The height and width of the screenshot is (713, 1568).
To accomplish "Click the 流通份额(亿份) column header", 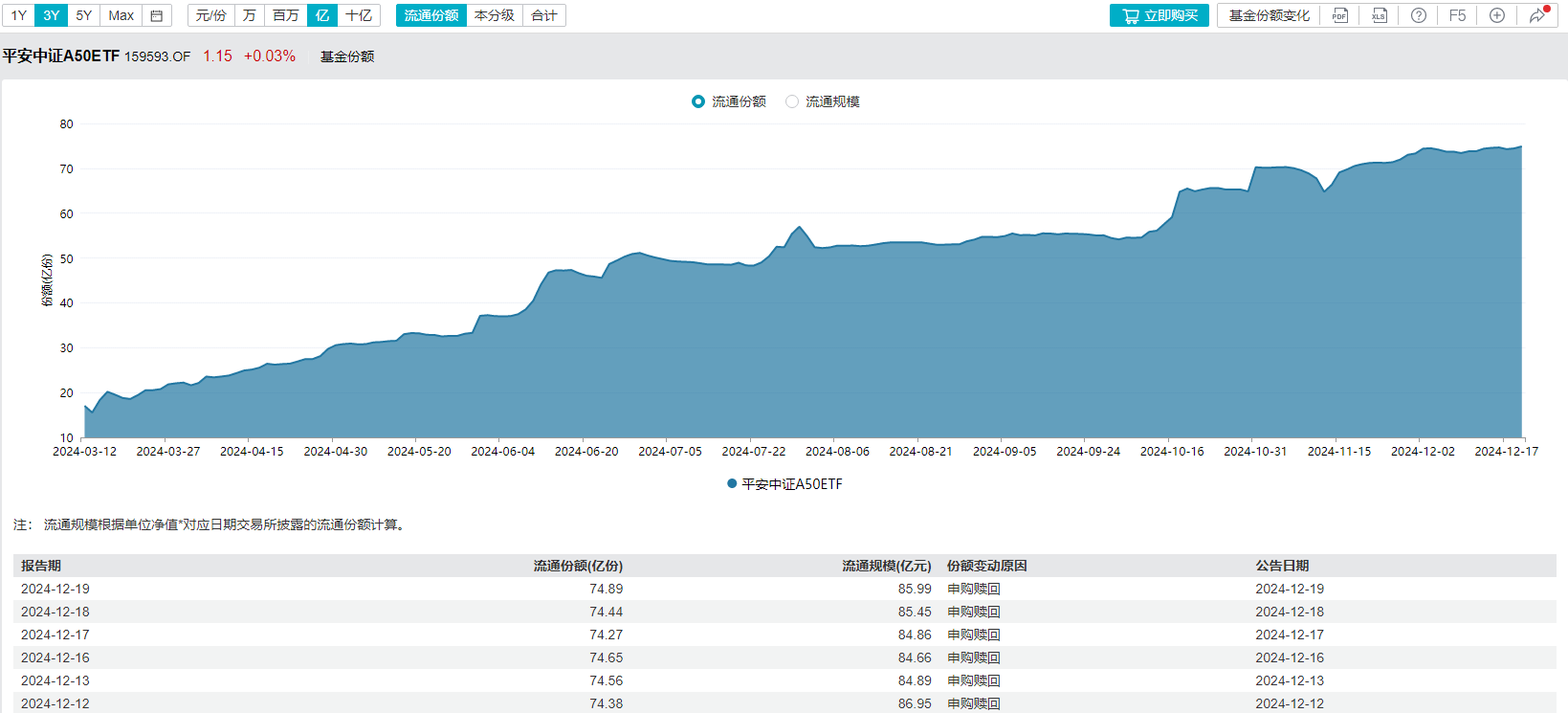I will [578, 566].
